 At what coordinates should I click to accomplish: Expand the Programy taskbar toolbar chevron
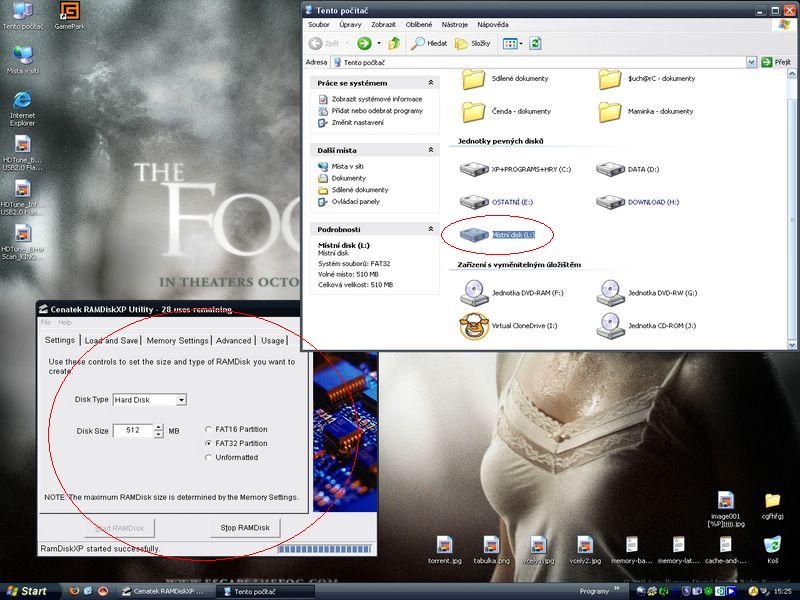(617, 589)
